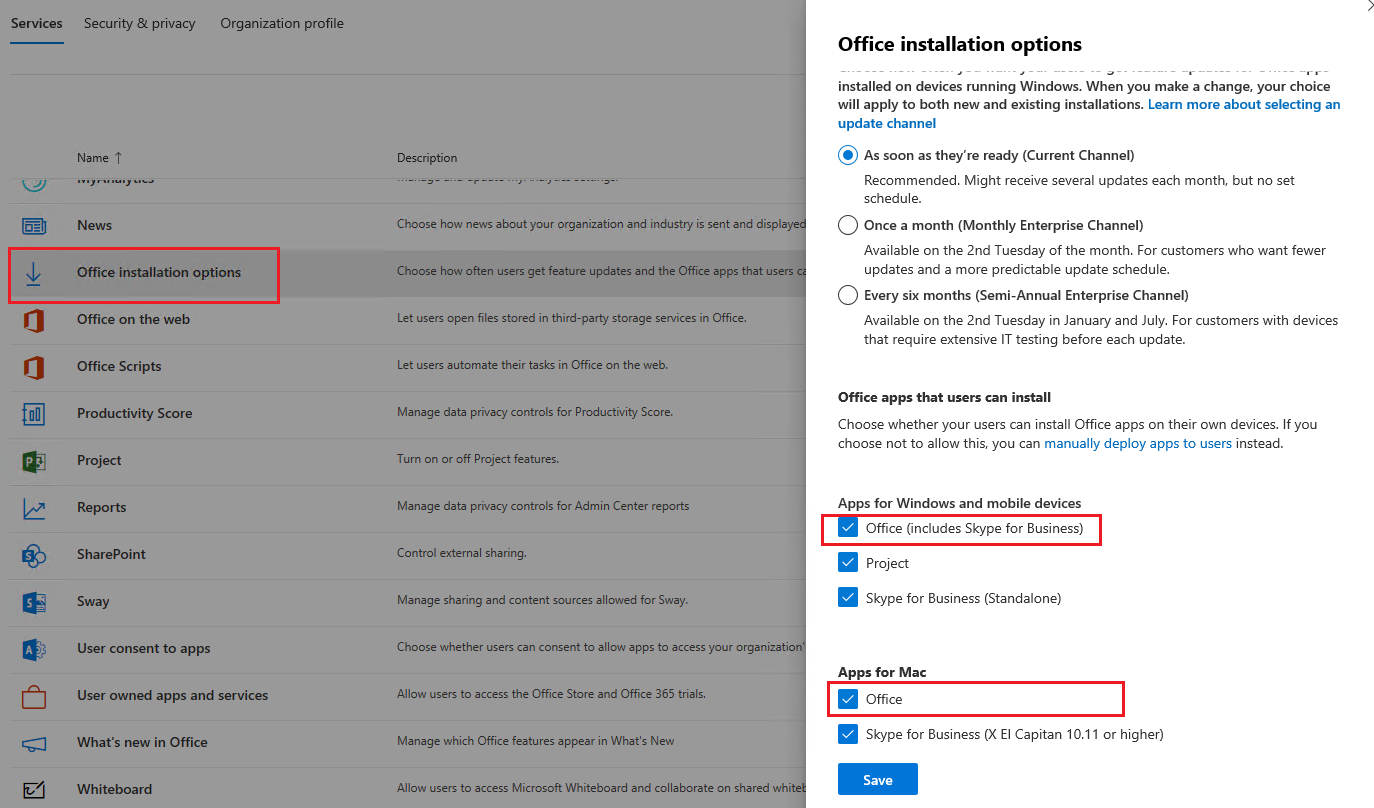Click the News service icon
This screenshot has height=808, width=1374.
[34, 226]
